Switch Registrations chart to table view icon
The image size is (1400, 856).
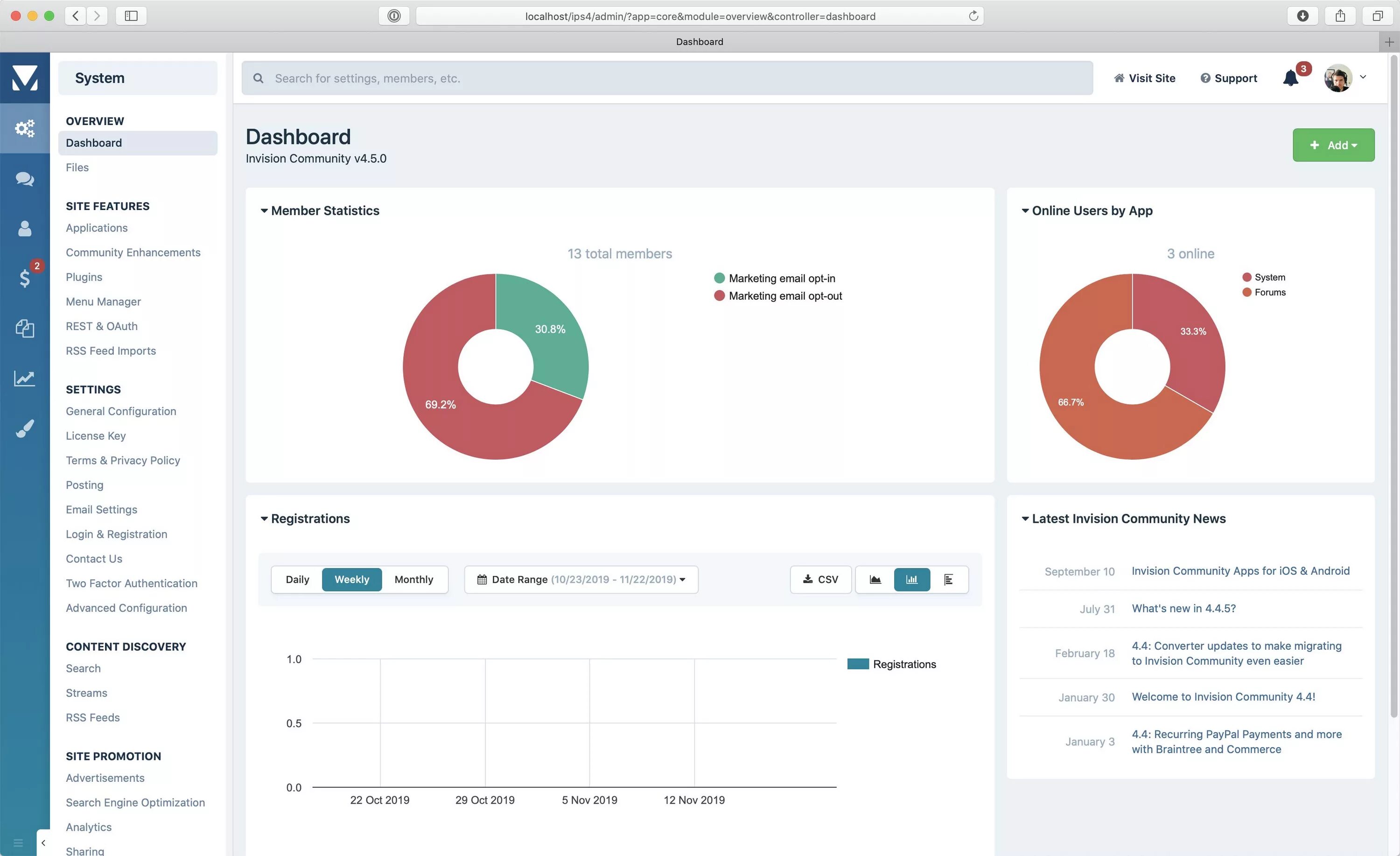(948, 579)
